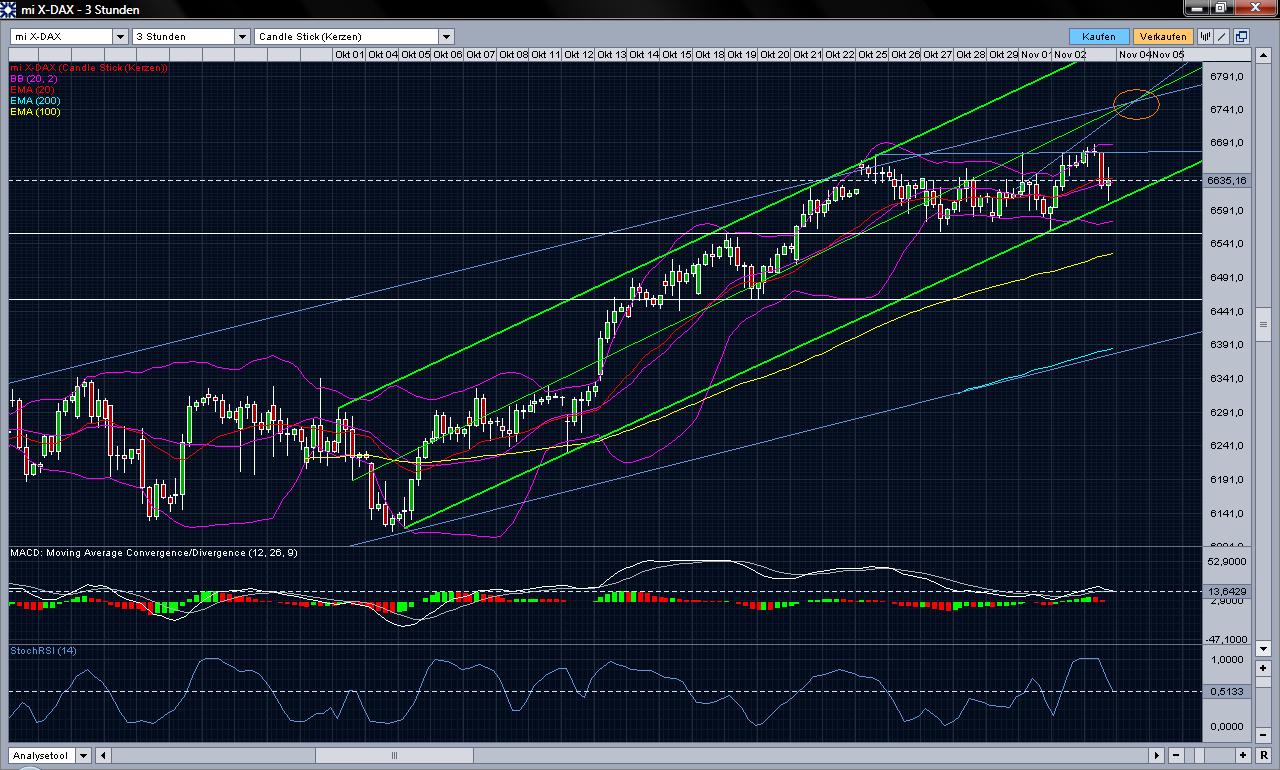Click the Okt 01 date axis label

pos(349,54)
